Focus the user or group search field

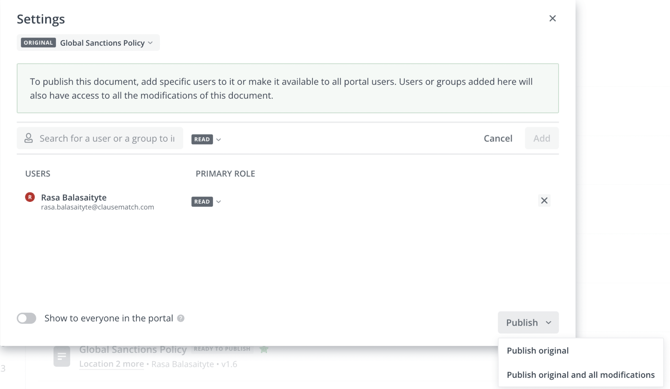pos(100,138)
